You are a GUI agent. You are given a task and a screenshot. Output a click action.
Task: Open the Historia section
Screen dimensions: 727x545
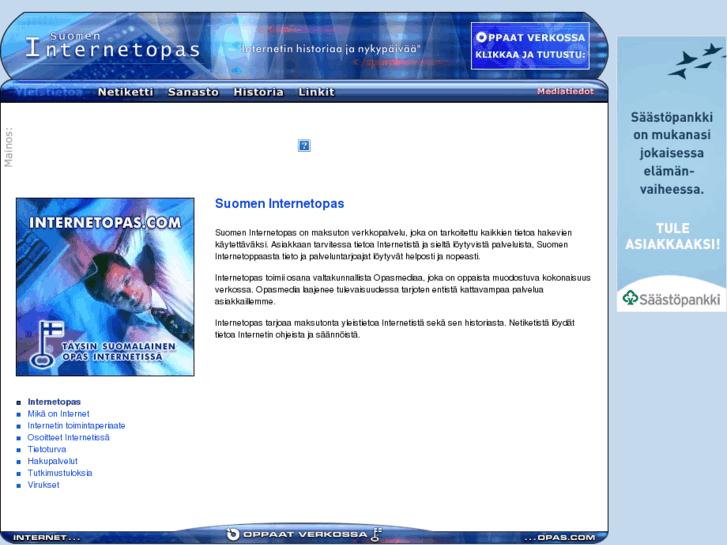tap(258, 92)
